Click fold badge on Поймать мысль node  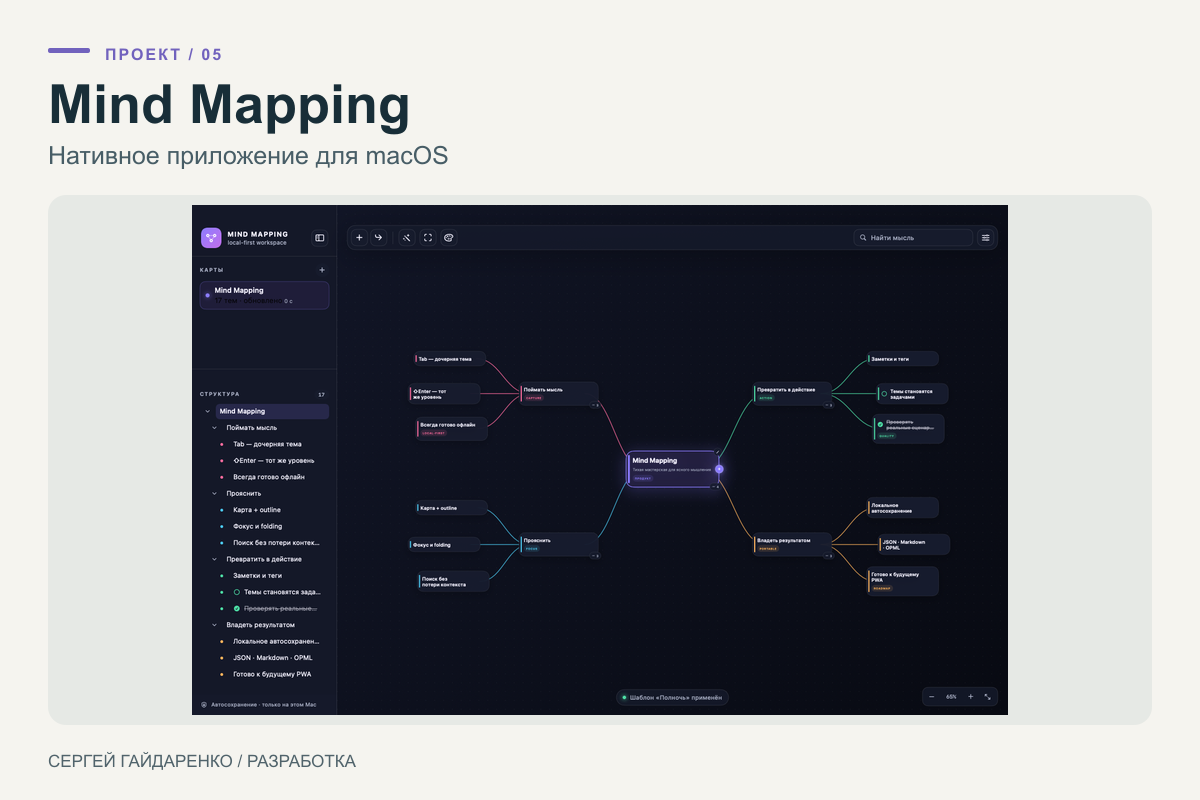594,405
